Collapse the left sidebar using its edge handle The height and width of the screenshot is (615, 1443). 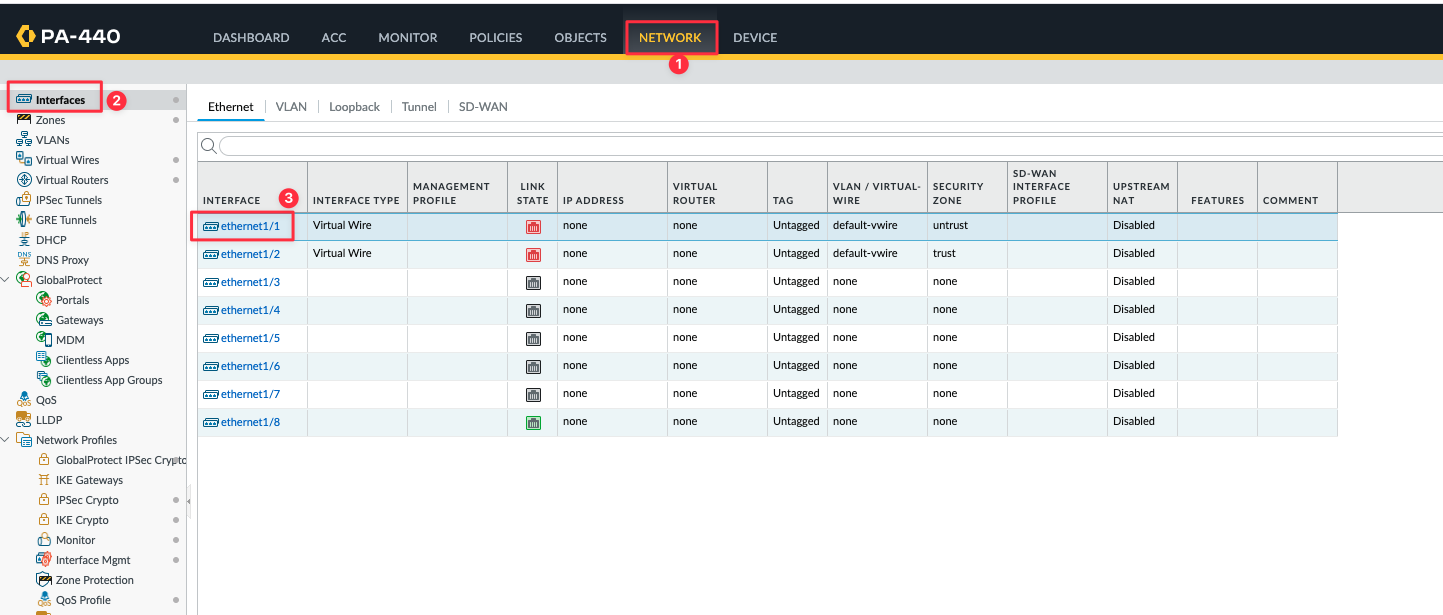(x=189, y=501)
